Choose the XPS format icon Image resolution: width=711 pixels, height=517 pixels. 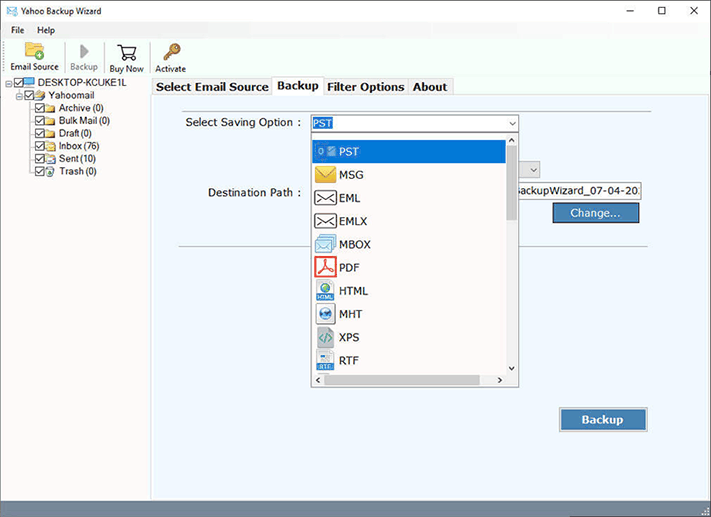pos(325,338)
